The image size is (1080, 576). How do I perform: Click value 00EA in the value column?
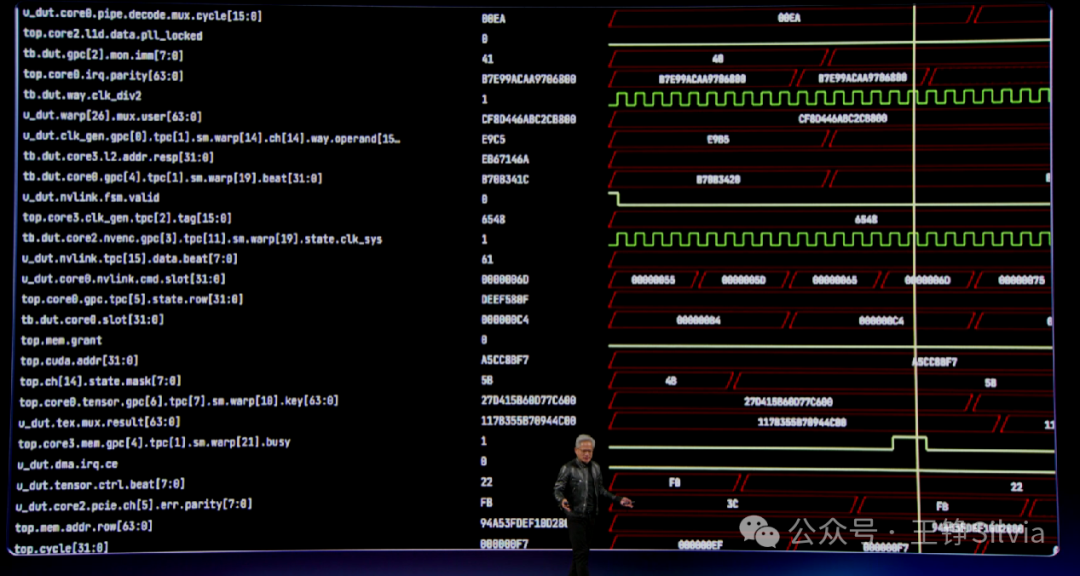493,19
